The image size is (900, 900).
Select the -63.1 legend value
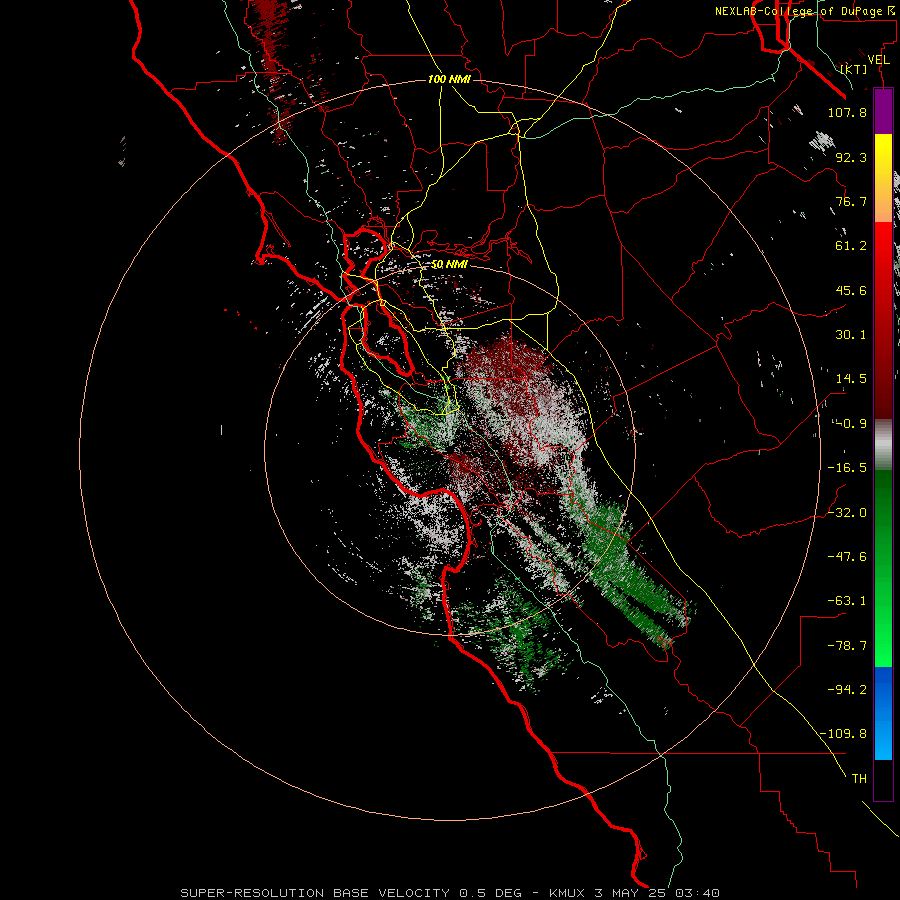[x=847, y=601]
